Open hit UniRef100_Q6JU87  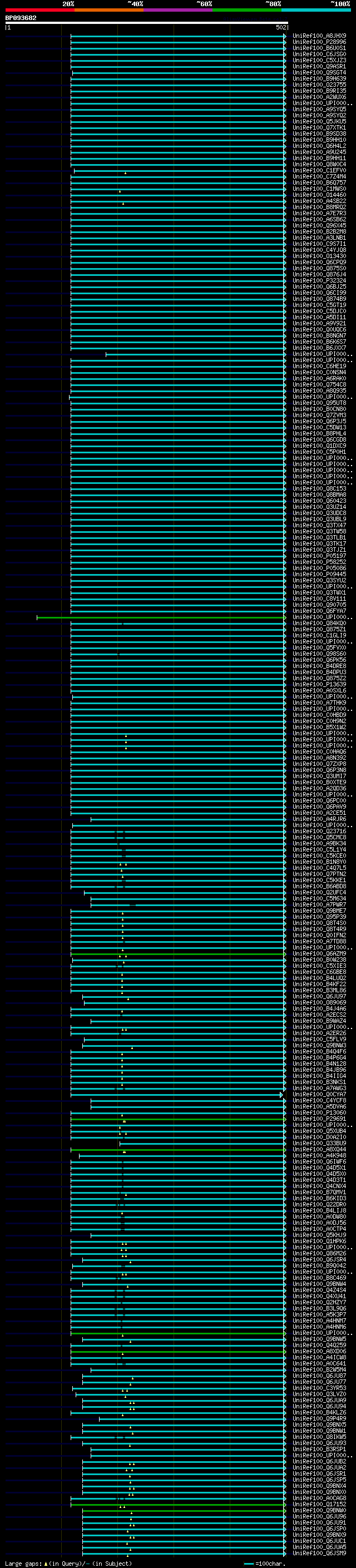tap(319, 1376)
